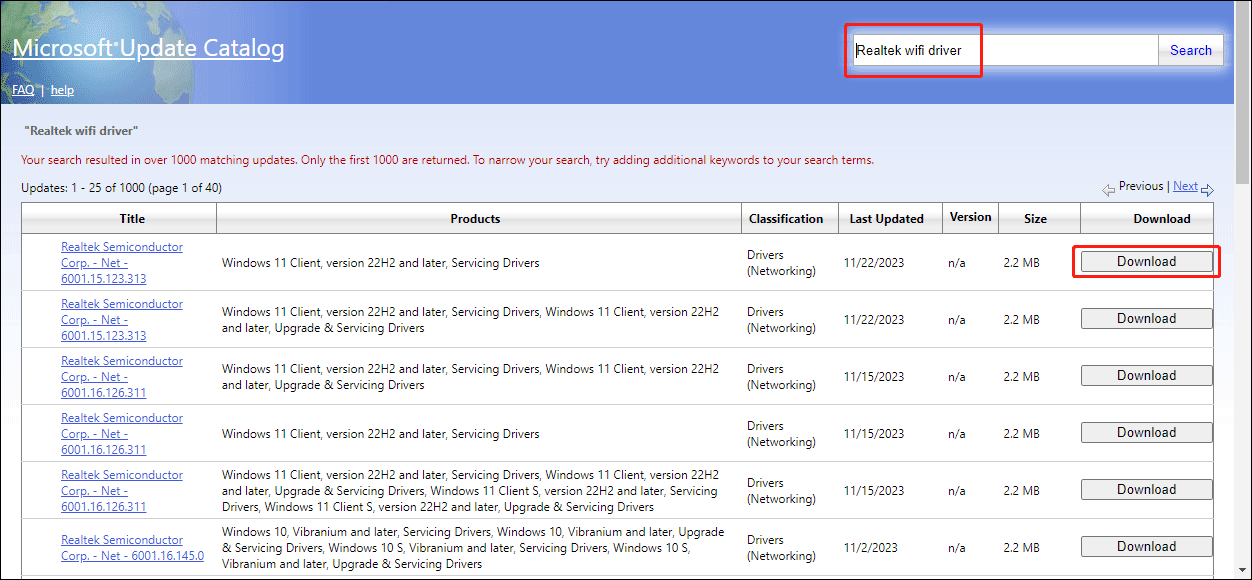Download the 11/2/2023 Windows 10 Realtek driver
1252x580 pixels.
coord(1146,546)
